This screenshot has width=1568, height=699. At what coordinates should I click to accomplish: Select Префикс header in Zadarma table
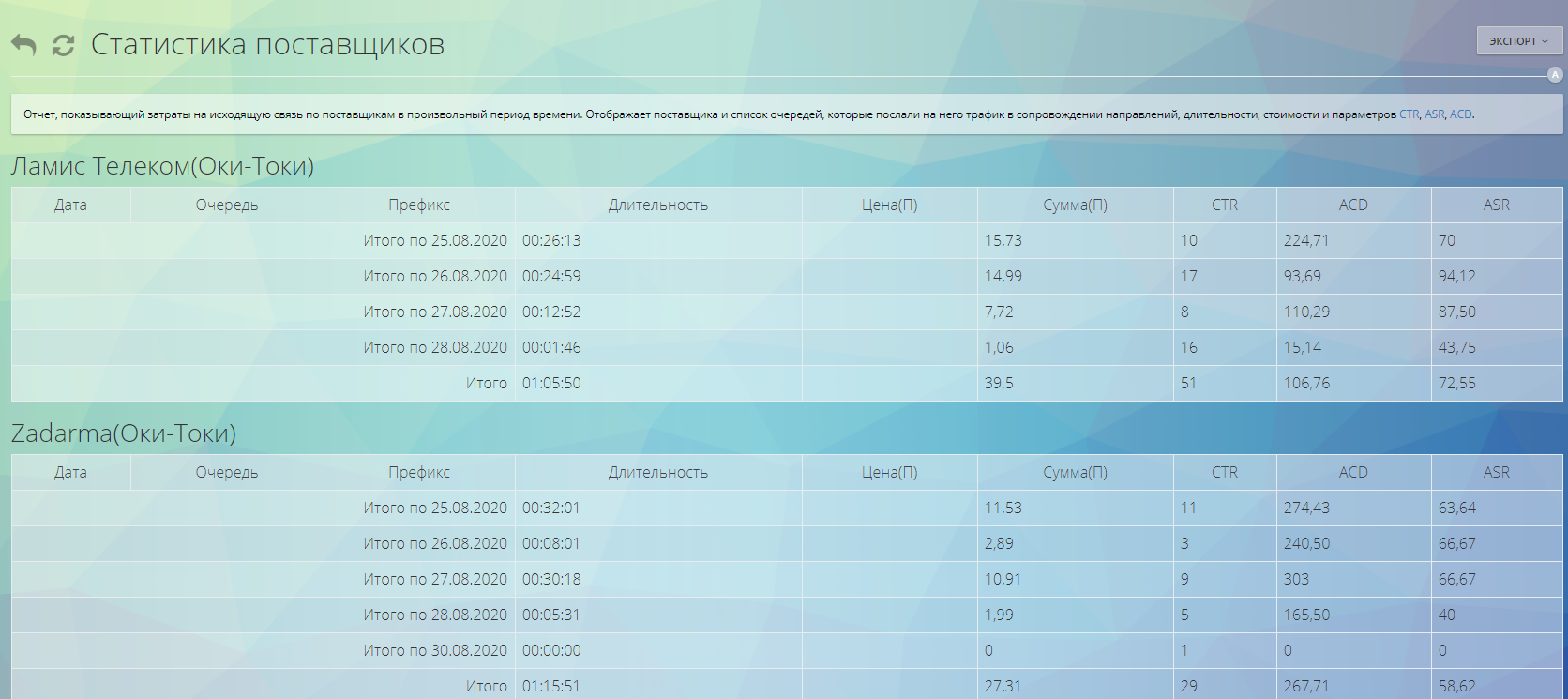coord(419,472)
